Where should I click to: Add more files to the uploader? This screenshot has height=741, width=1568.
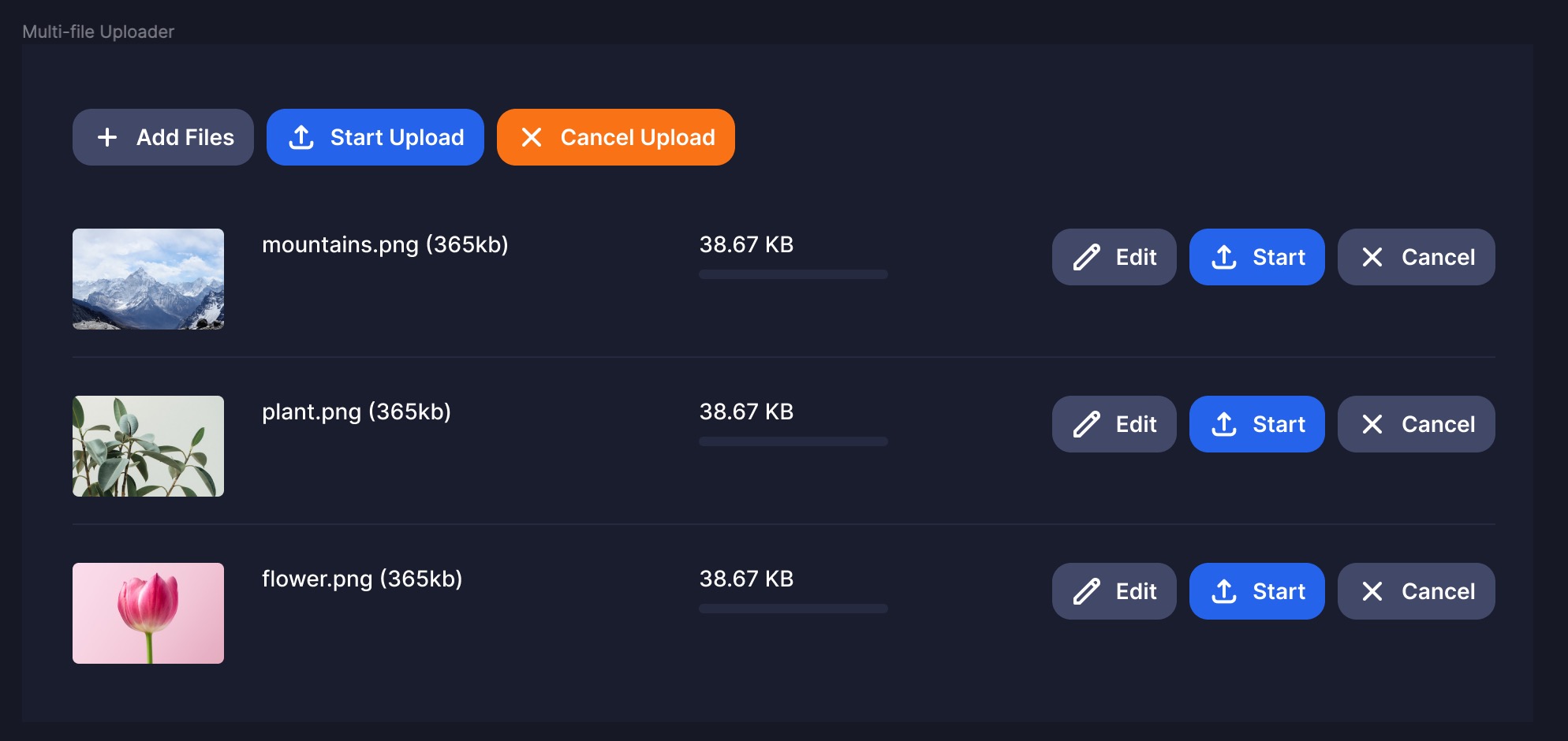162,137
